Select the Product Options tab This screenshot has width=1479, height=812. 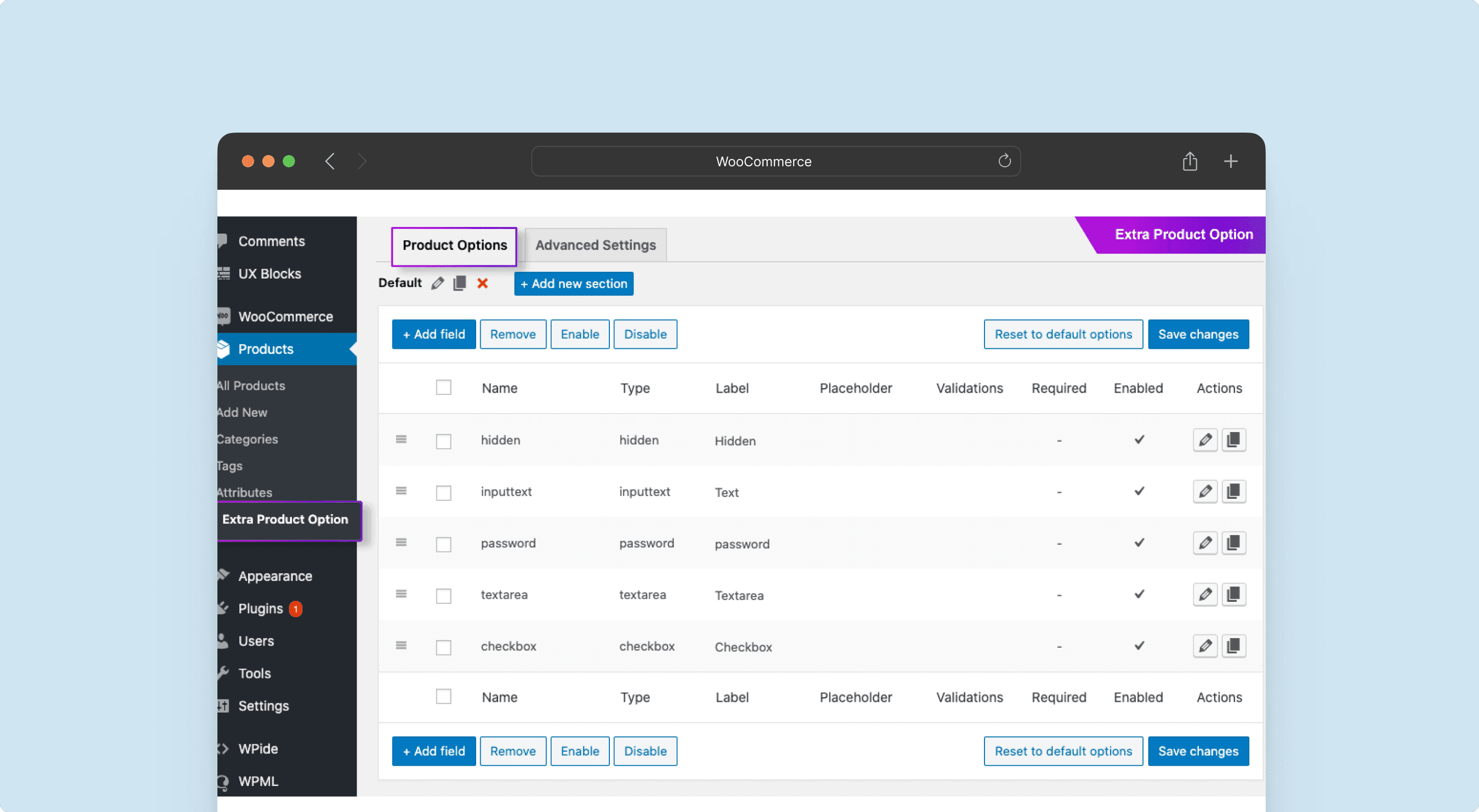coord(454,244)
